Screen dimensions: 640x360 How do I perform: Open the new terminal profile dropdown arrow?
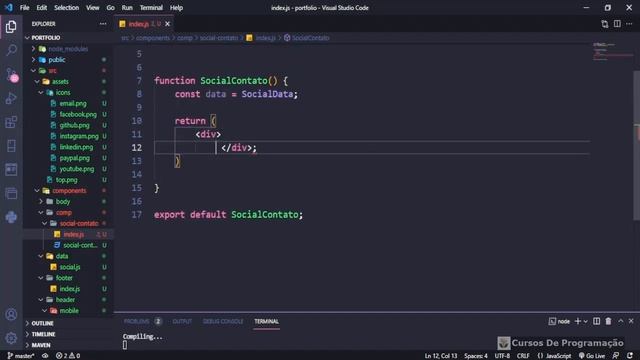(585, 322)
